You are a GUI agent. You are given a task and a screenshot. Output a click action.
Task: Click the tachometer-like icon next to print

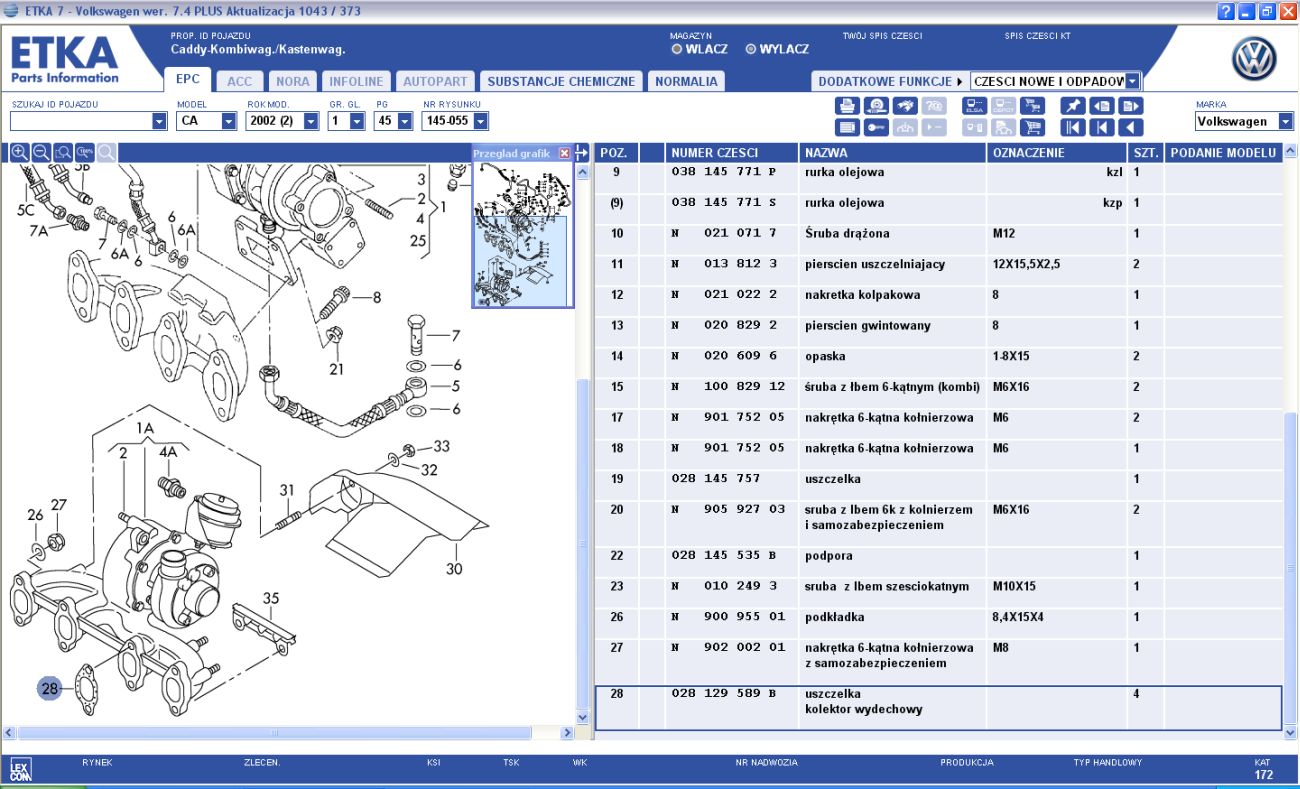click(x=876, y=106)
